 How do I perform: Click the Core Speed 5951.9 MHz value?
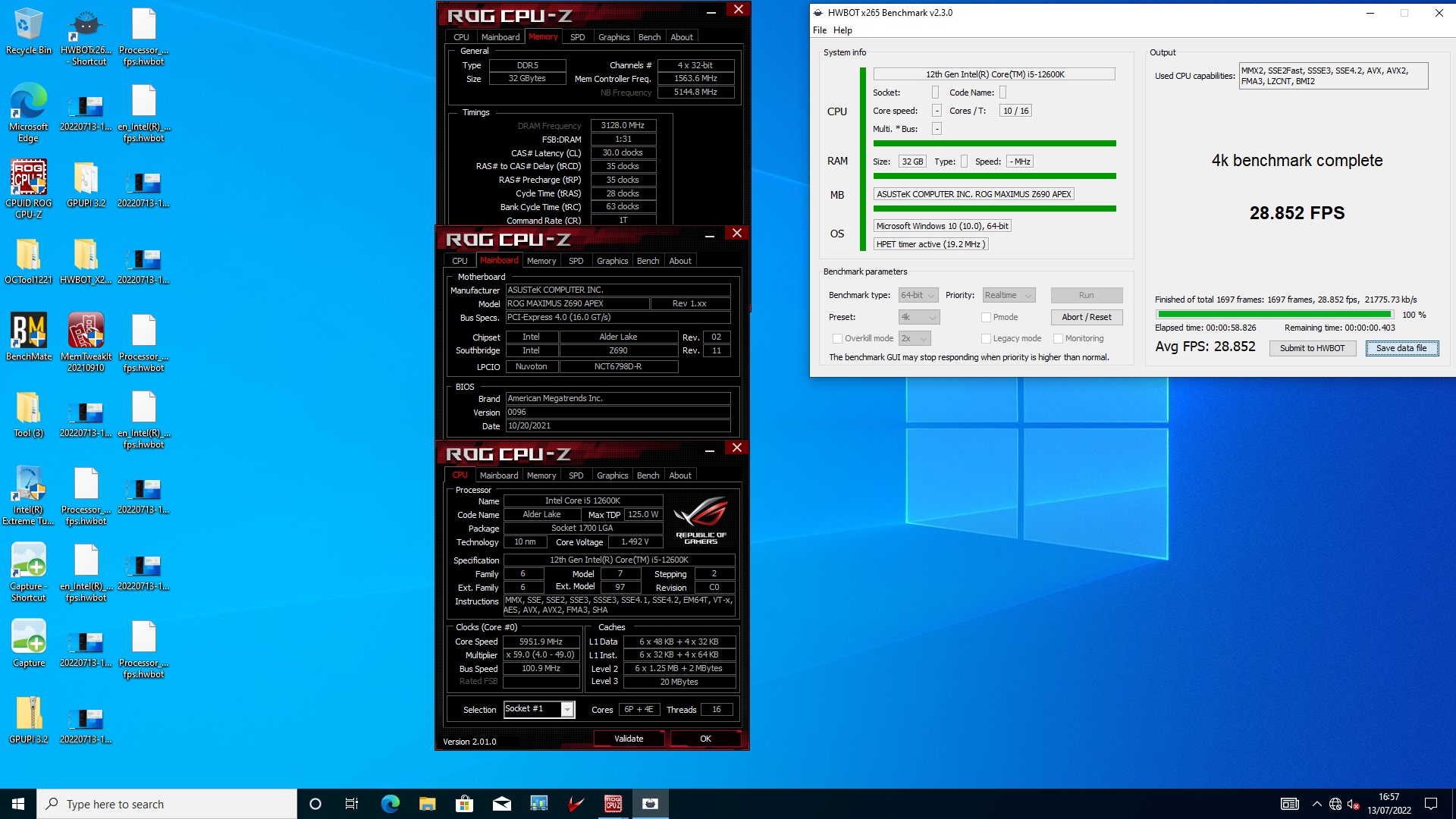[541, 642]
